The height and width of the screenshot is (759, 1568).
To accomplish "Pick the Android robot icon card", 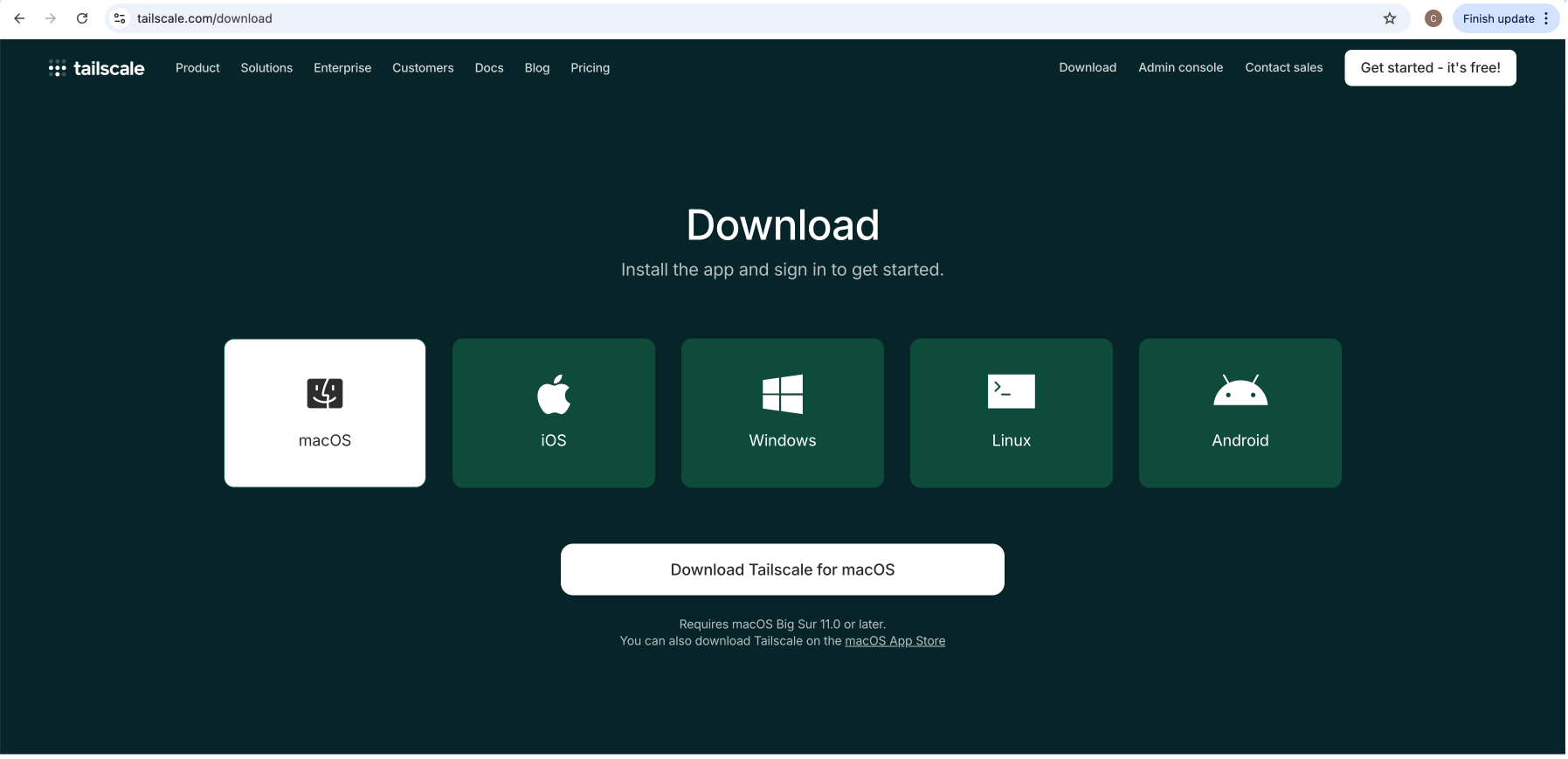I will tap(1240, 413).
